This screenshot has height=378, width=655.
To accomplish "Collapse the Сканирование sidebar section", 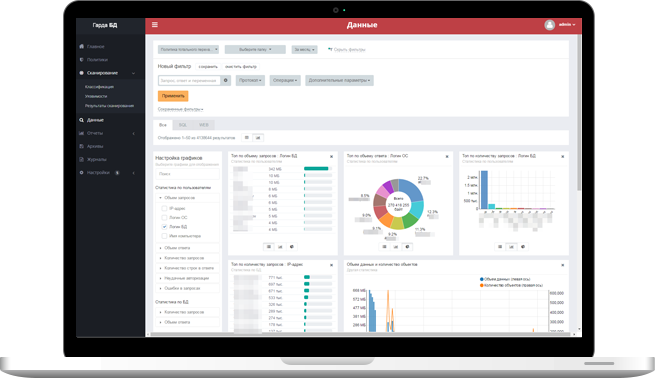I will (x=110, y=73).
